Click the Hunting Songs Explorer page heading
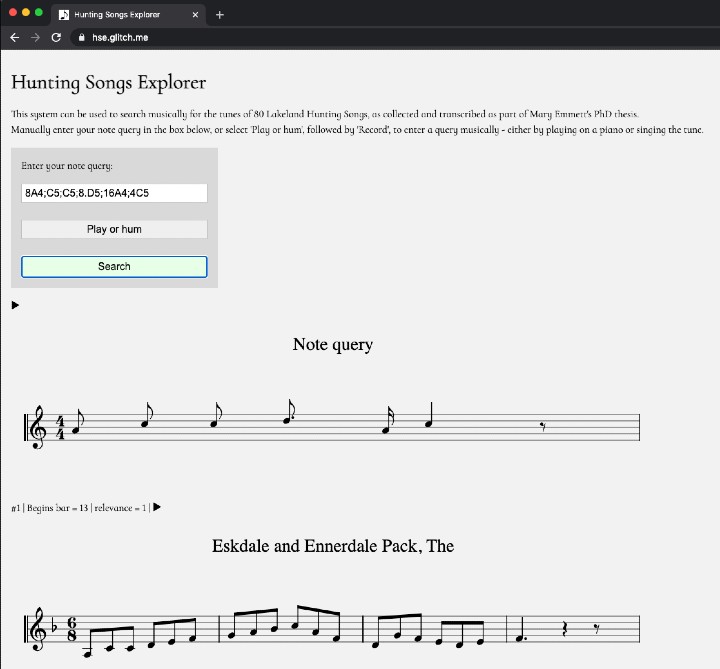Screen dimensions: 720x669 108,82
